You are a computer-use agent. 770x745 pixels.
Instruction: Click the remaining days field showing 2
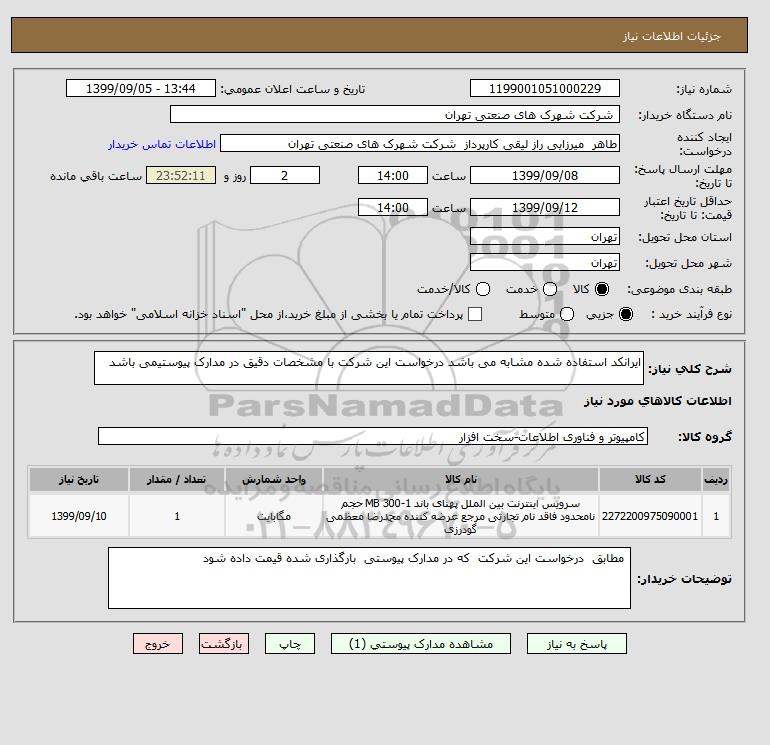click(x=285, y=175)
